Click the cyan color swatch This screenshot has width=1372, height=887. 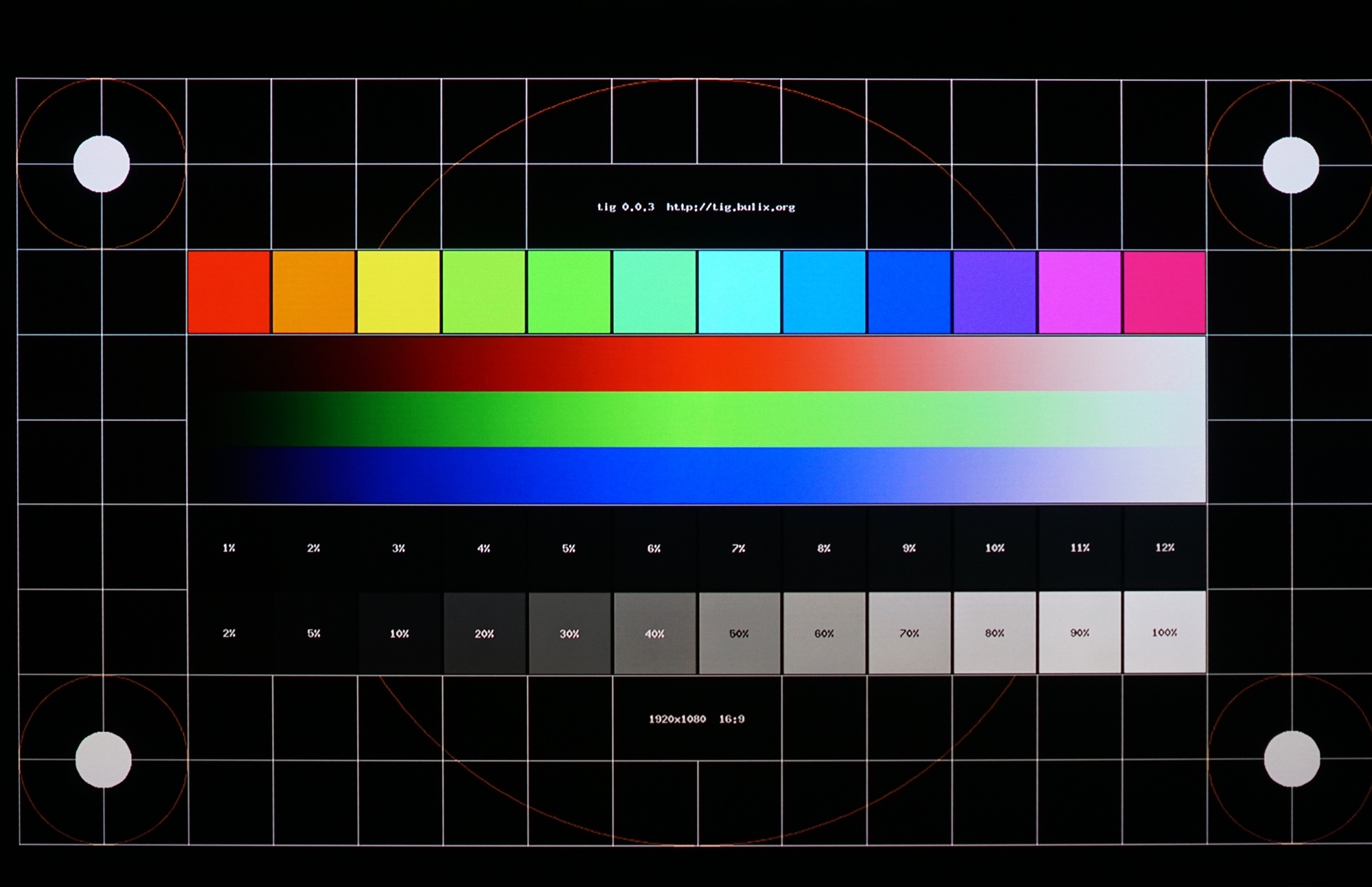(x=739, y=292)
